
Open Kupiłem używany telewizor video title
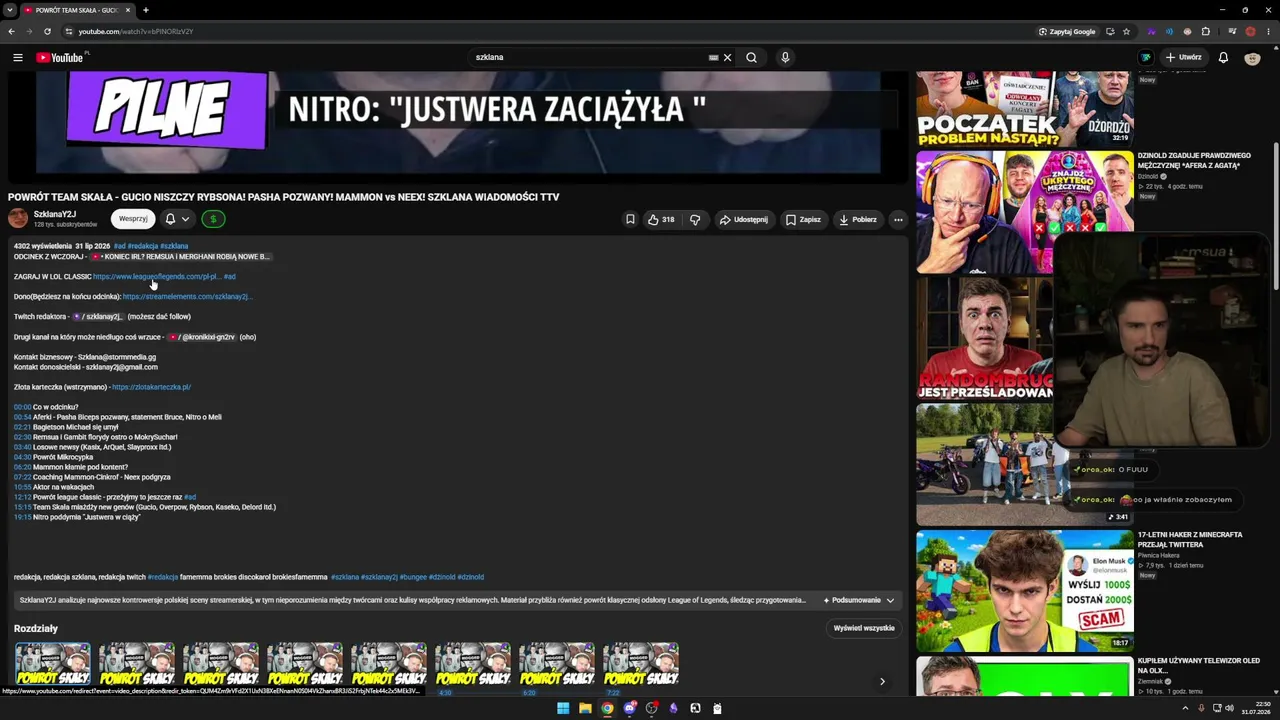pyautogui.click(x=1198, y=665)
